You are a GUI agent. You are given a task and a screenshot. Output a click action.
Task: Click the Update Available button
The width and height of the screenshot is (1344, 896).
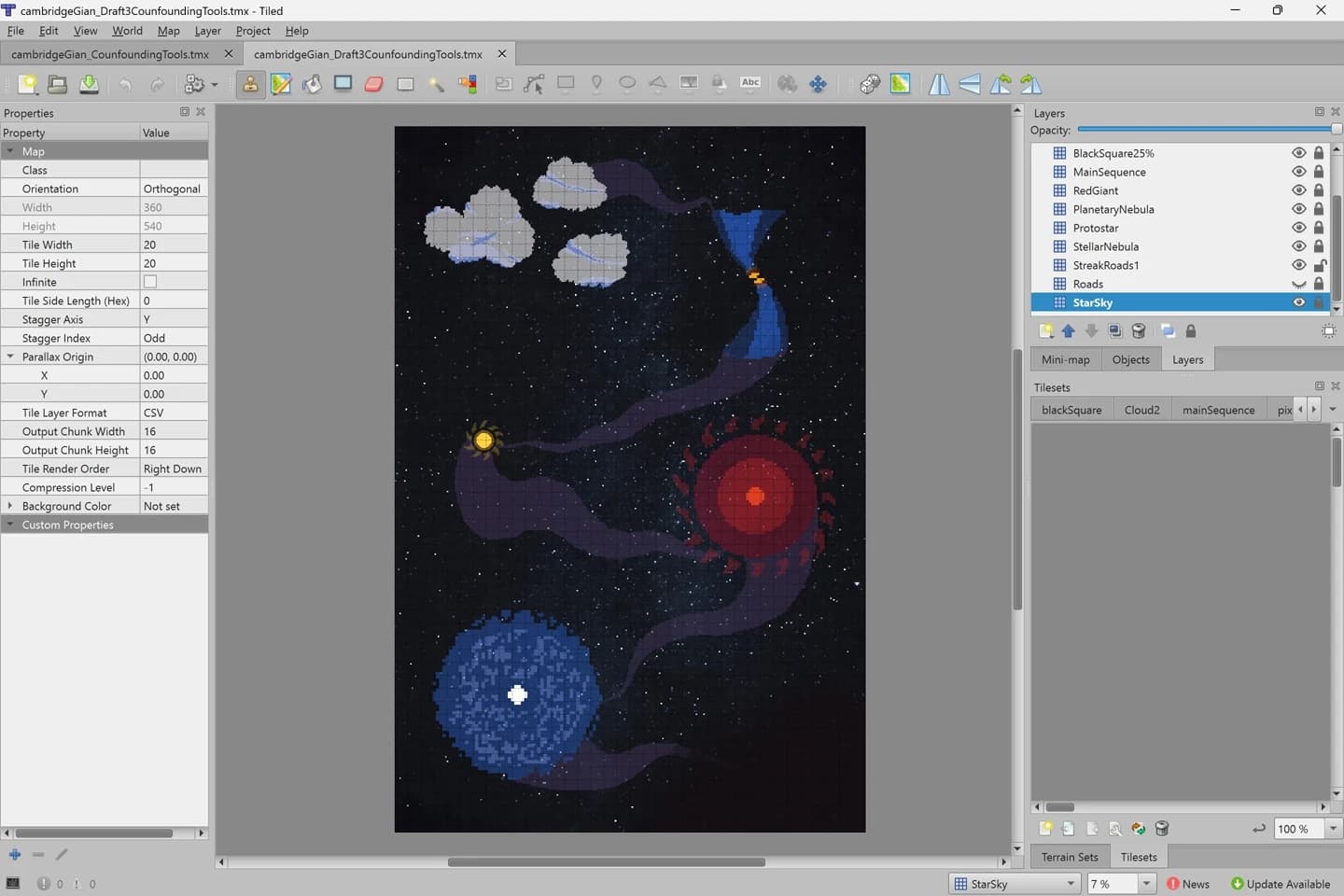point(1281,884)
